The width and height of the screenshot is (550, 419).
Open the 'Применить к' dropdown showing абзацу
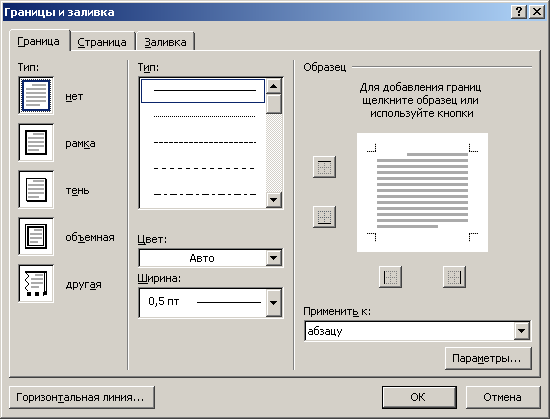tap(417, 331)
